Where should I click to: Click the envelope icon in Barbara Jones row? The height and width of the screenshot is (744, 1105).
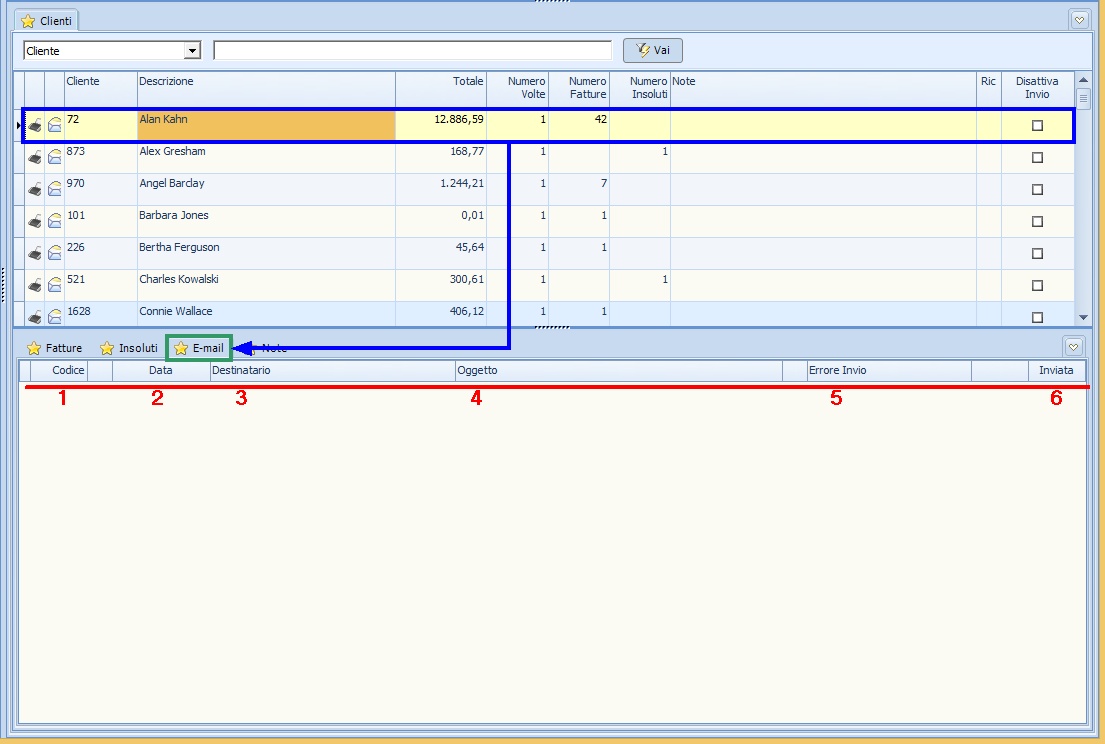[55, 221]
